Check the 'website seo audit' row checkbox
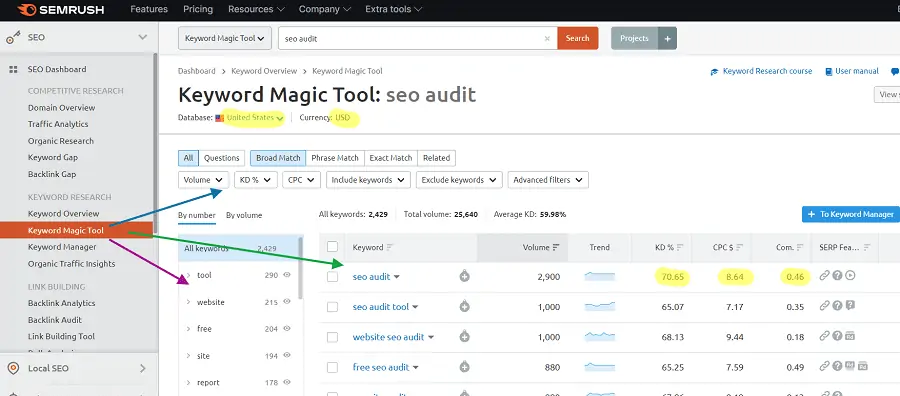 click(332, 337)
